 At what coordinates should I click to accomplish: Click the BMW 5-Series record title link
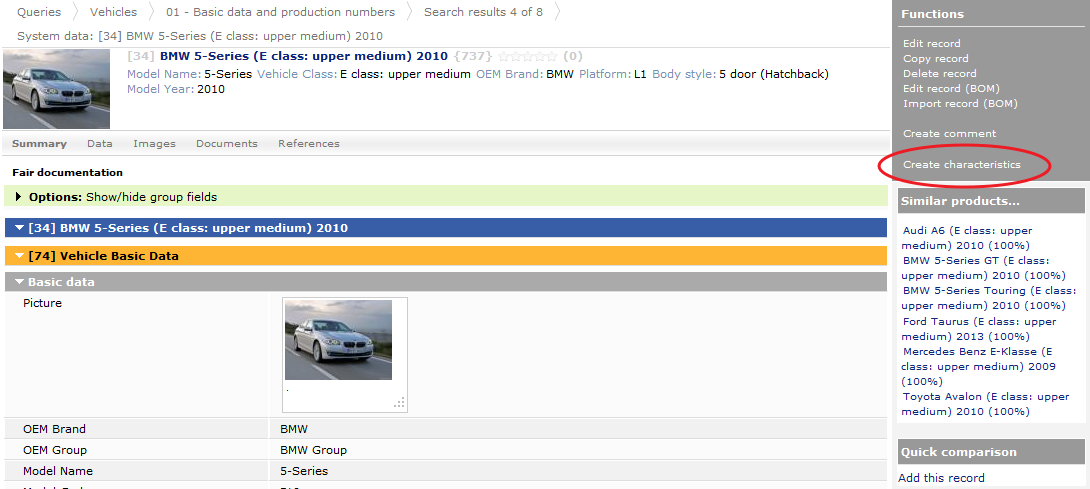[x=304, y=56]
